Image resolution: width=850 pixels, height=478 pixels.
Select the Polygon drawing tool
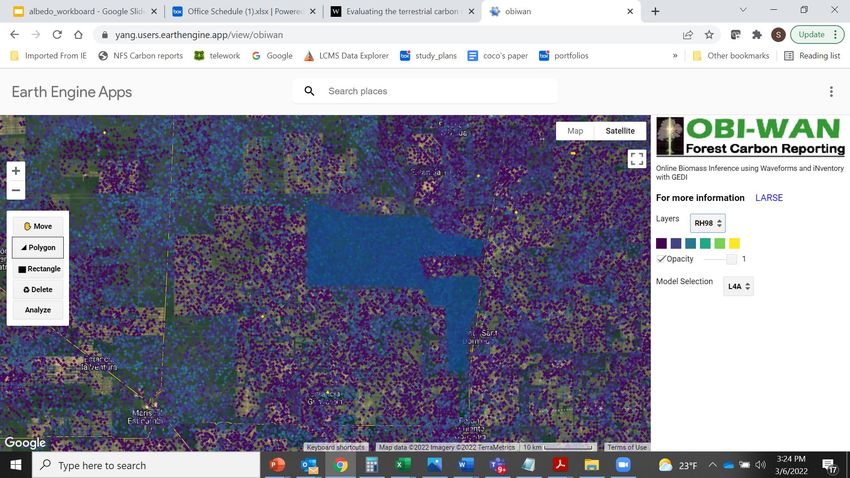38,247
